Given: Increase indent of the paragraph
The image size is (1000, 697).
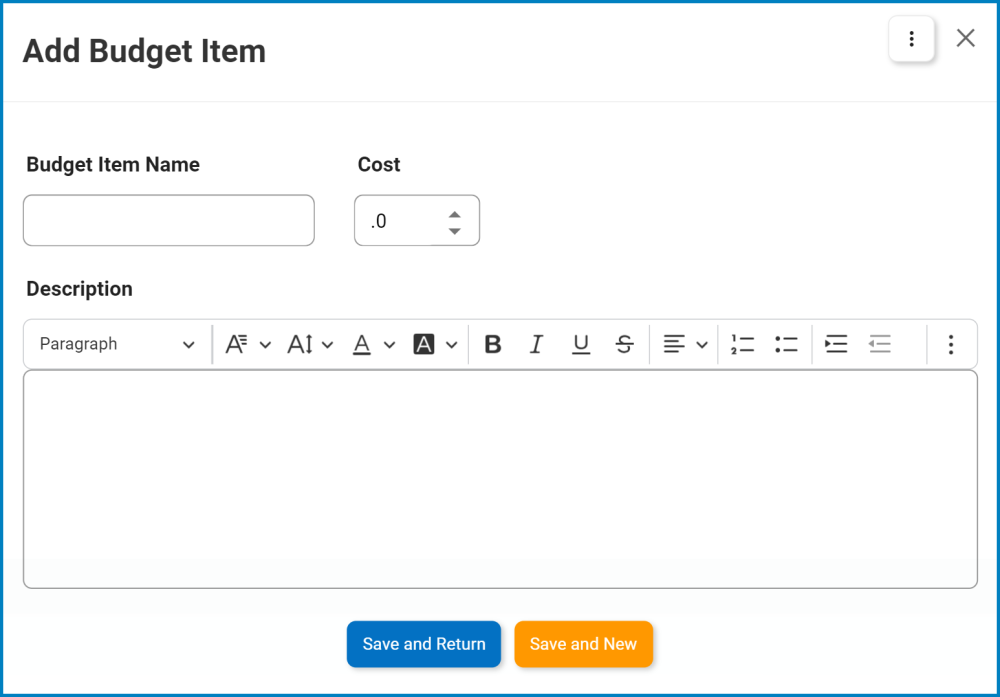Looking at the screenshot, I should tap(836, 345).
